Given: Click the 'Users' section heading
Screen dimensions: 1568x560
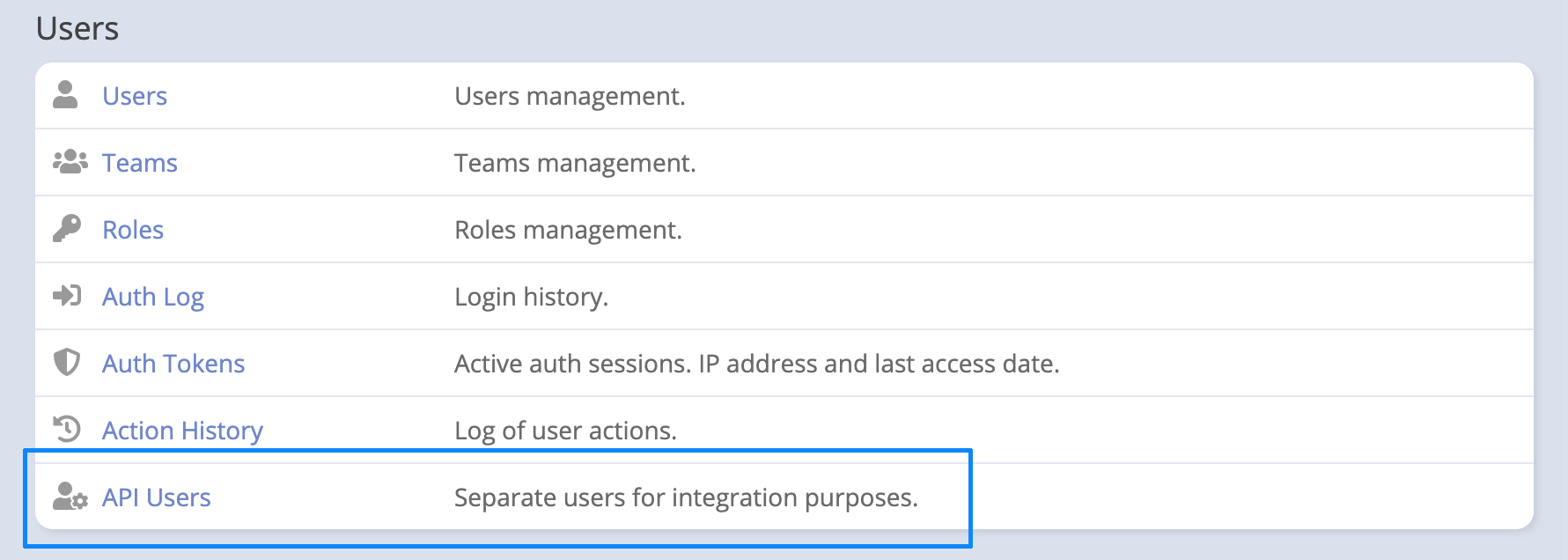Looking at the screenshot, I should pos(77,29).
